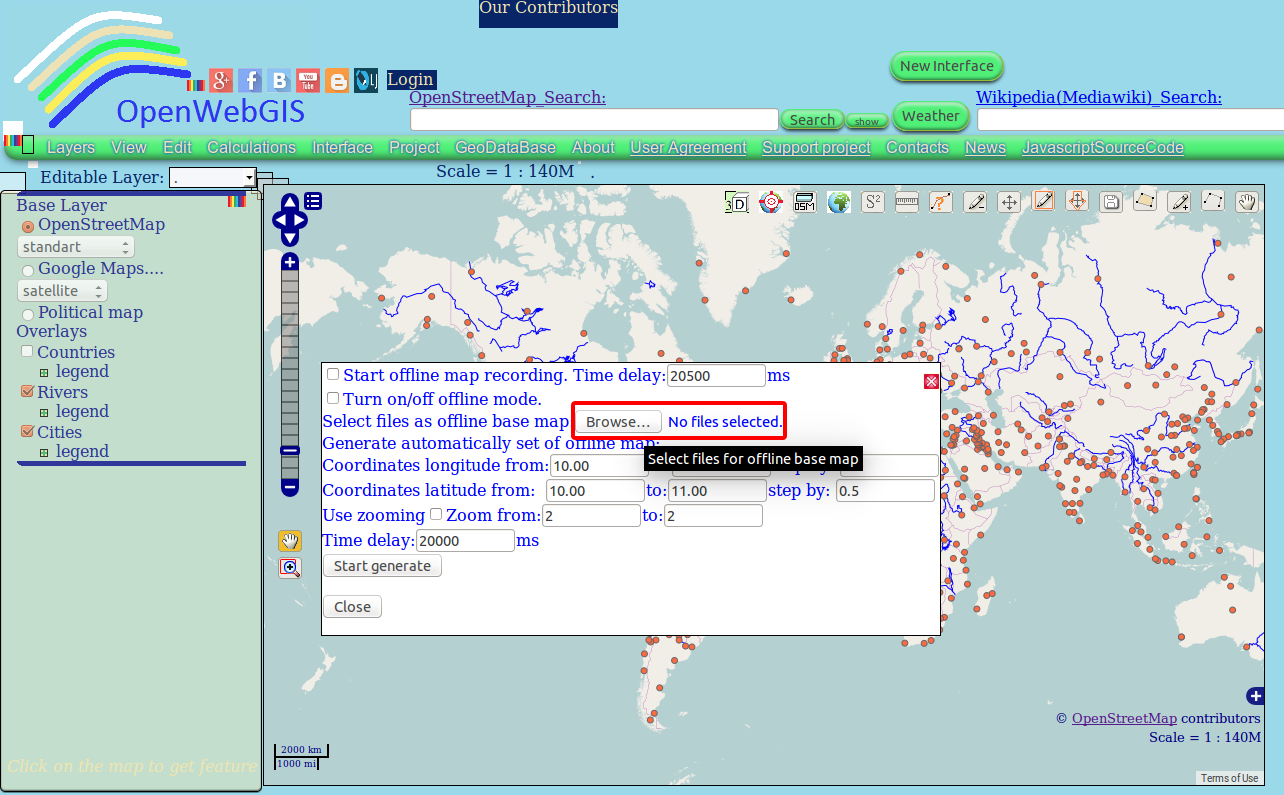Open the YouTube channel icon
The height and width of the screenshot is (795, 1284).
[308, 81]
